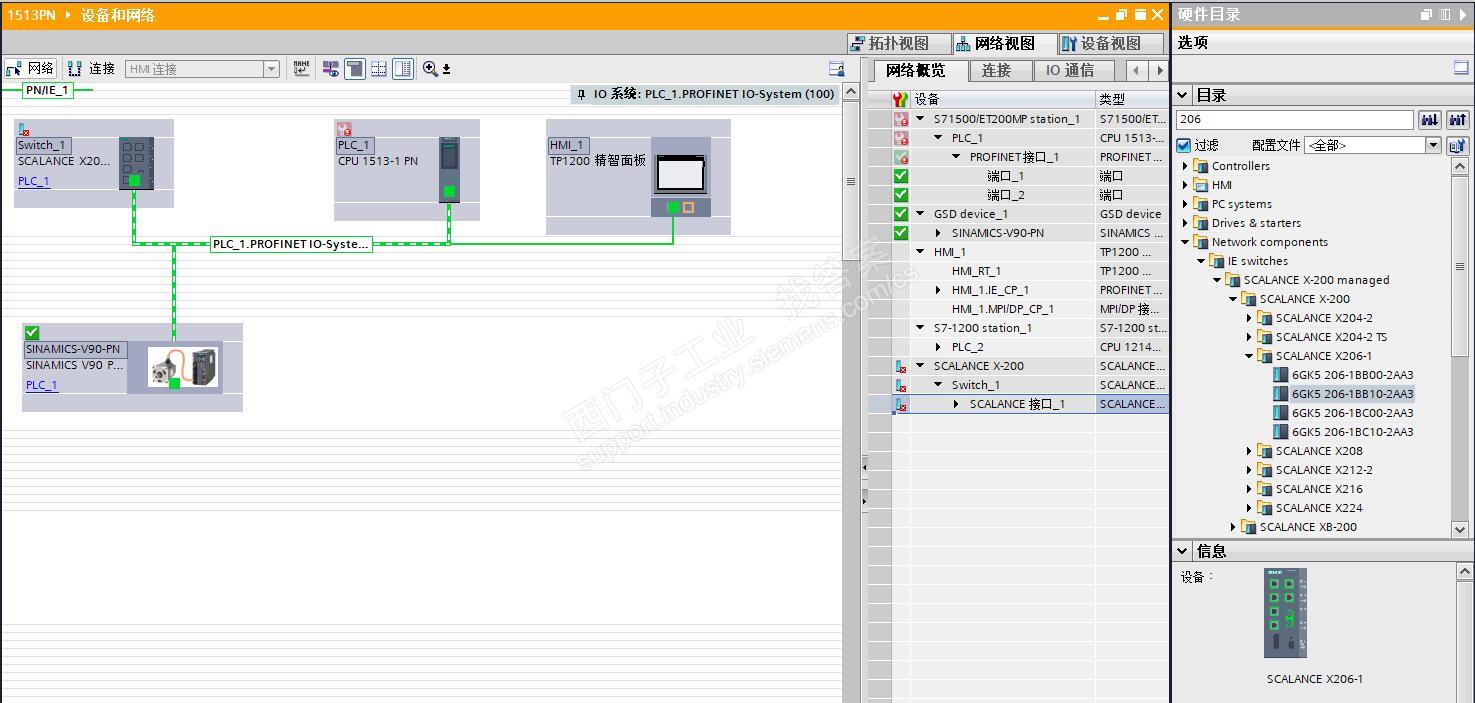Click the SCALANCE X206-1 device preview image
This screenshot has height=703, width=1475.
pos(1285,613)
